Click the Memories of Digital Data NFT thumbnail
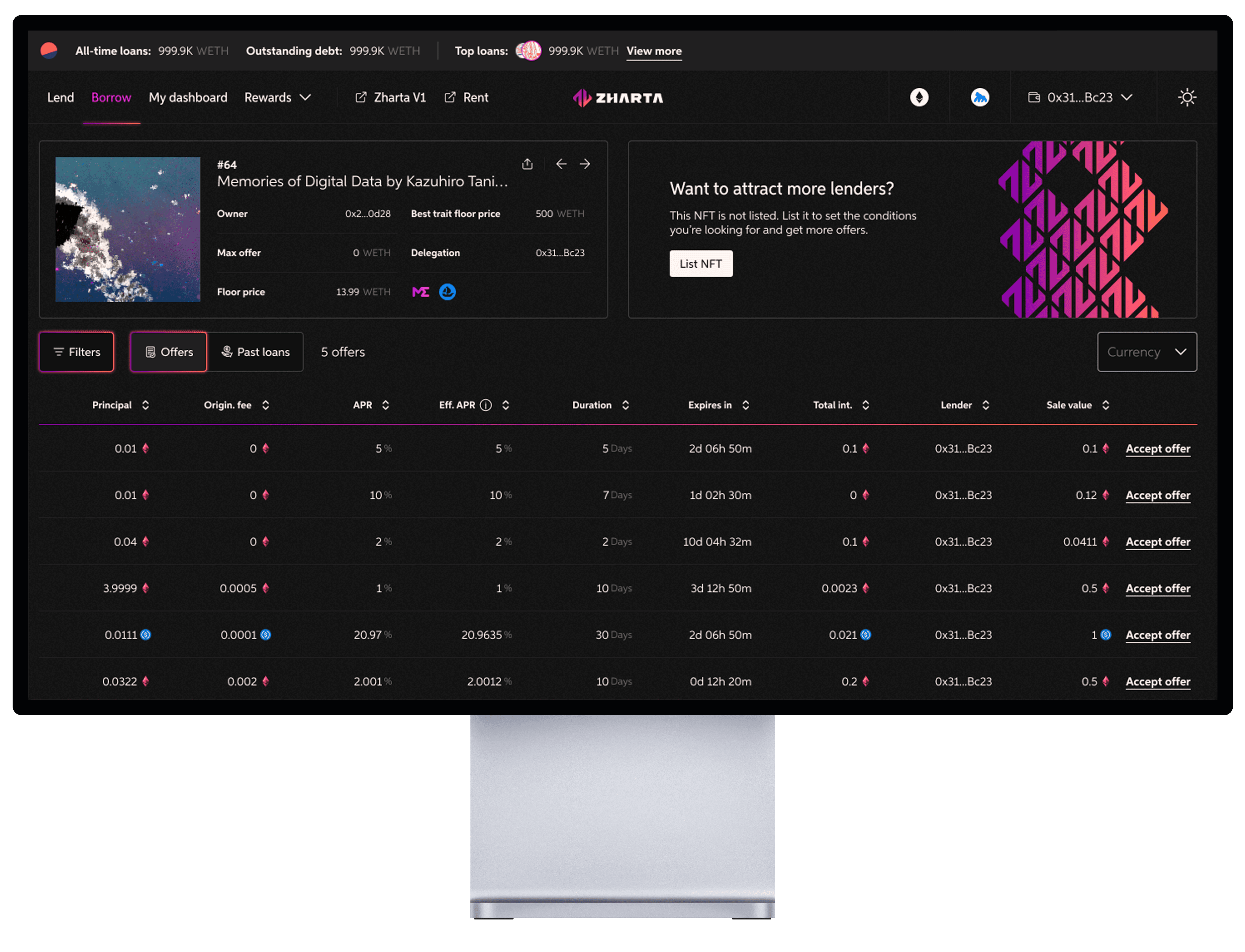Screen dimensions: 1245x952 (128, 229)
